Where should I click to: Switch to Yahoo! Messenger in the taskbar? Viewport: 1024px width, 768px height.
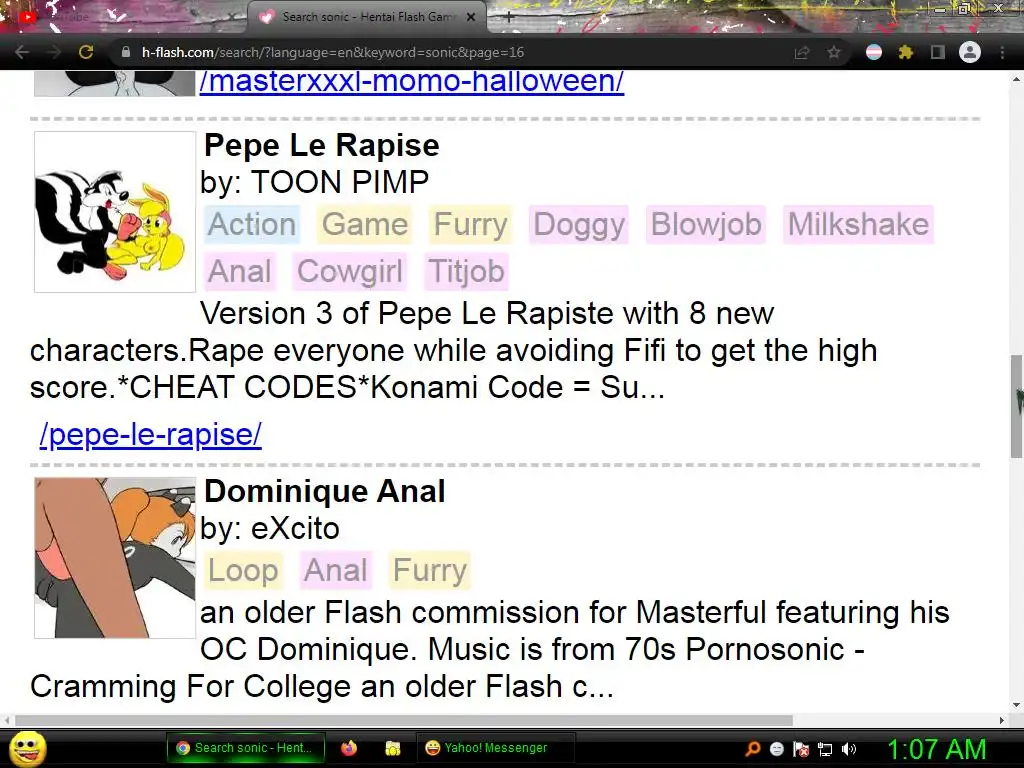(x=496, y=748)
